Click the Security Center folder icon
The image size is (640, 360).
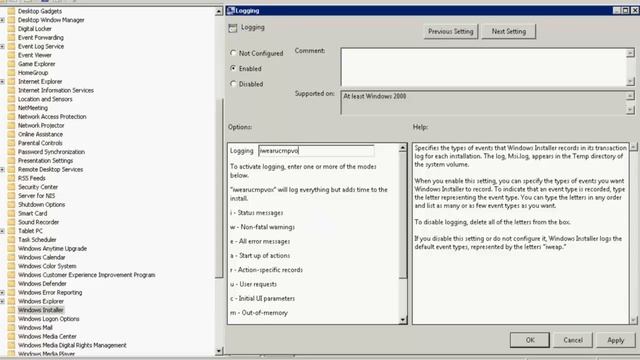point(11,187)
